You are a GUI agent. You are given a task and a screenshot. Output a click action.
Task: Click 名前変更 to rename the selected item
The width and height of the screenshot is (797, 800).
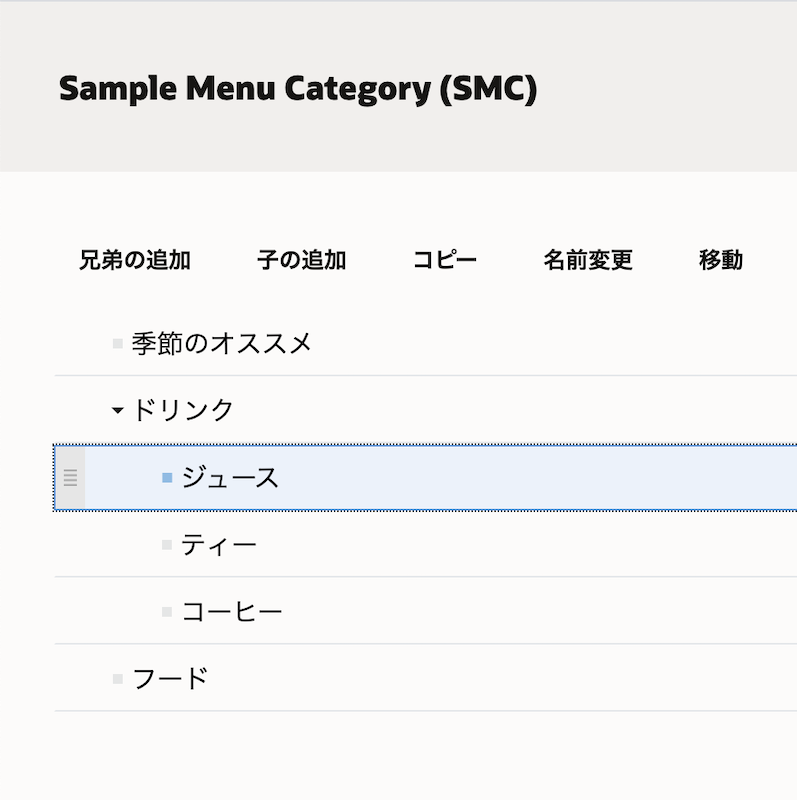(x=588, y=260)
